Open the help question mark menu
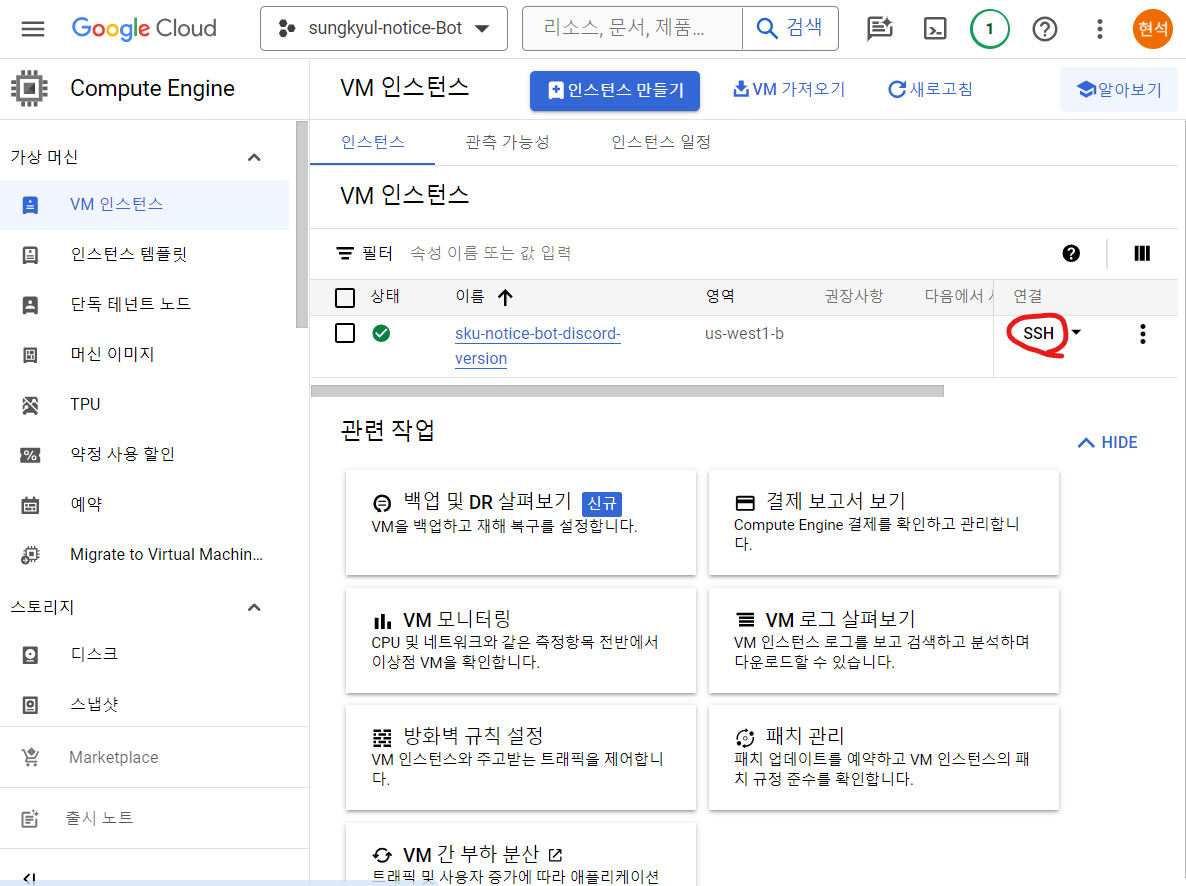The width and height of the screenshot is (1186, 886). 1045,29
